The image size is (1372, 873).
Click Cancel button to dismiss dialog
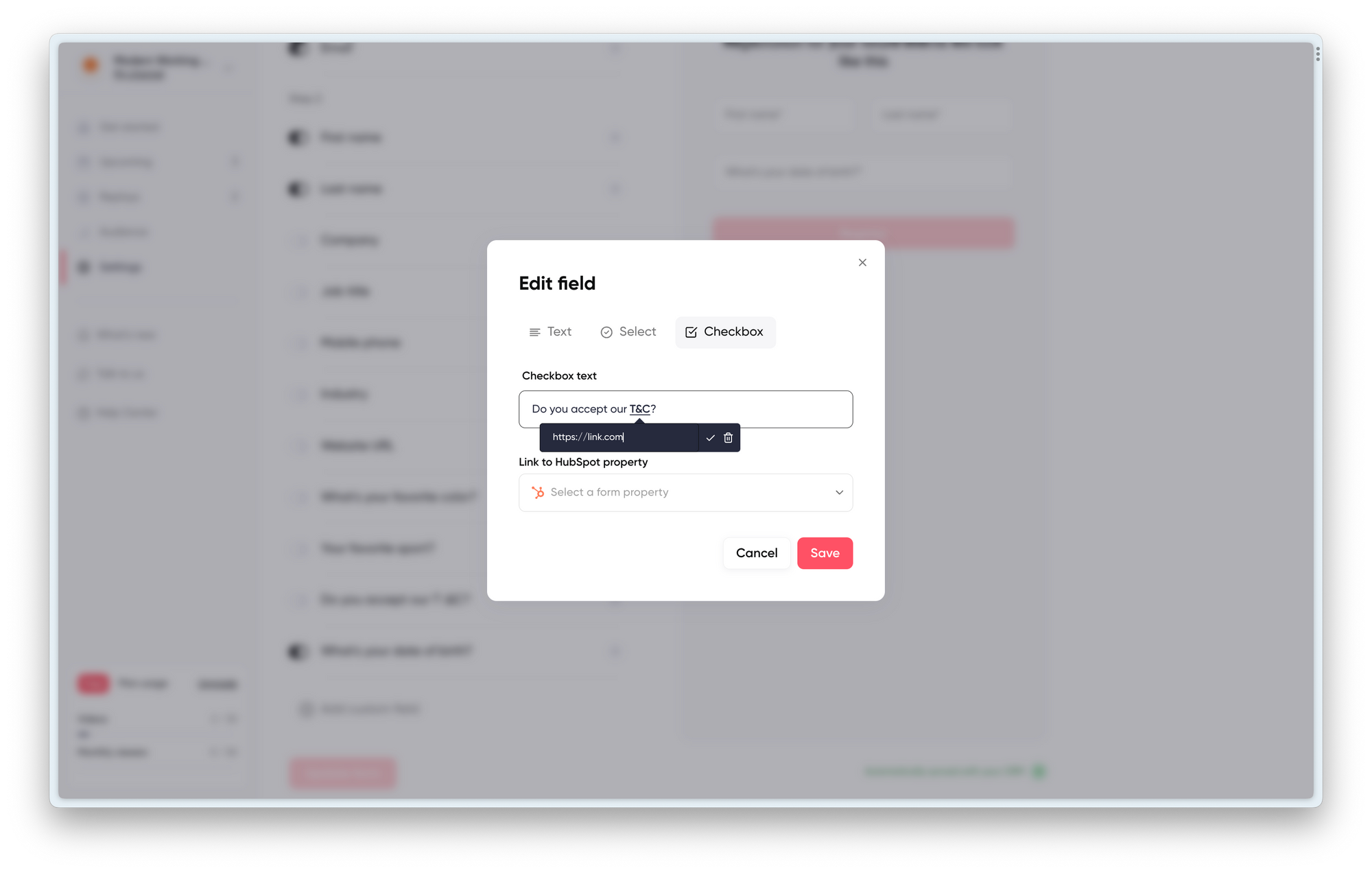756,553
